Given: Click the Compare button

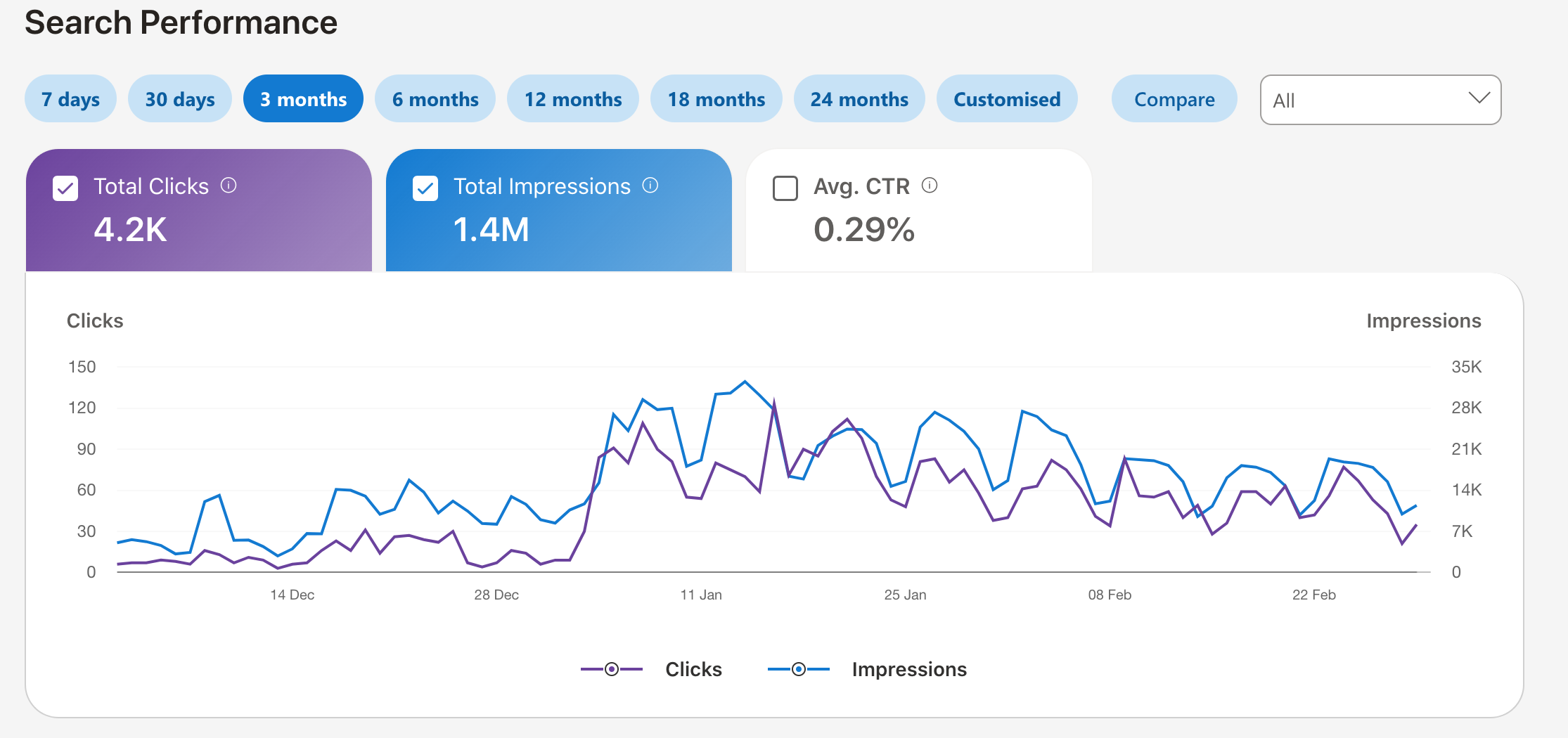Looking at the screenshot, I should point(1174,99).
